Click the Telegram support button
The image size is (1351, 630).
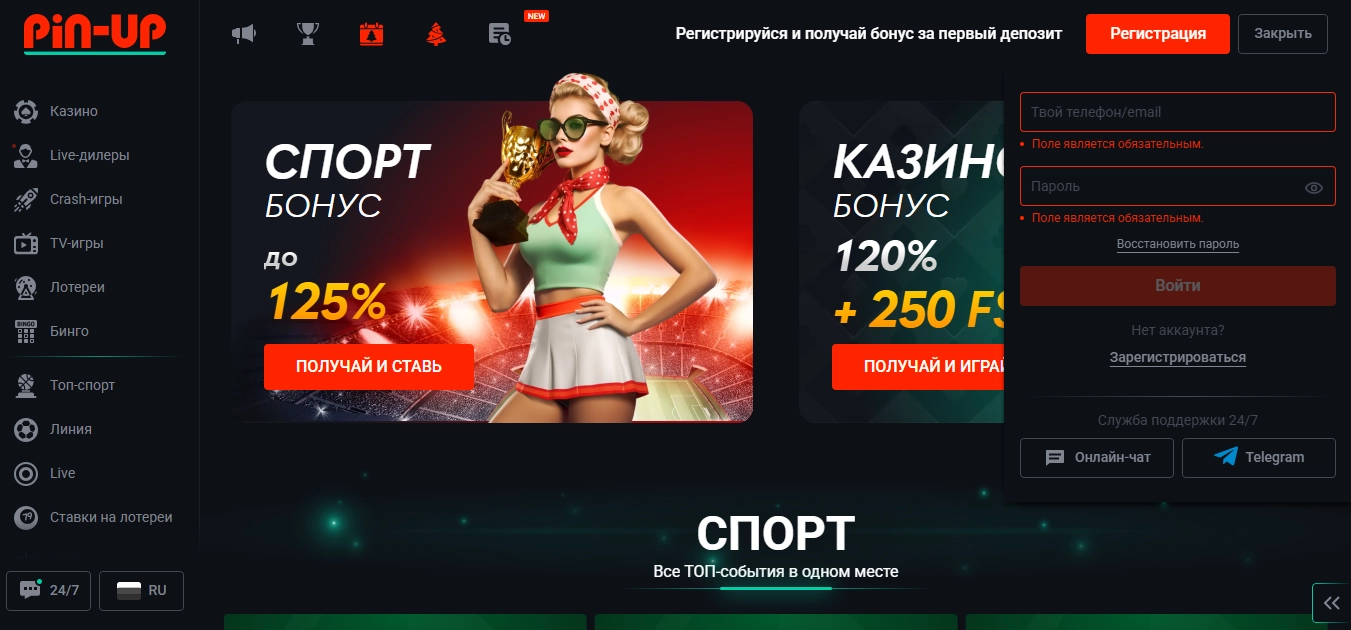click(1258, 457)
